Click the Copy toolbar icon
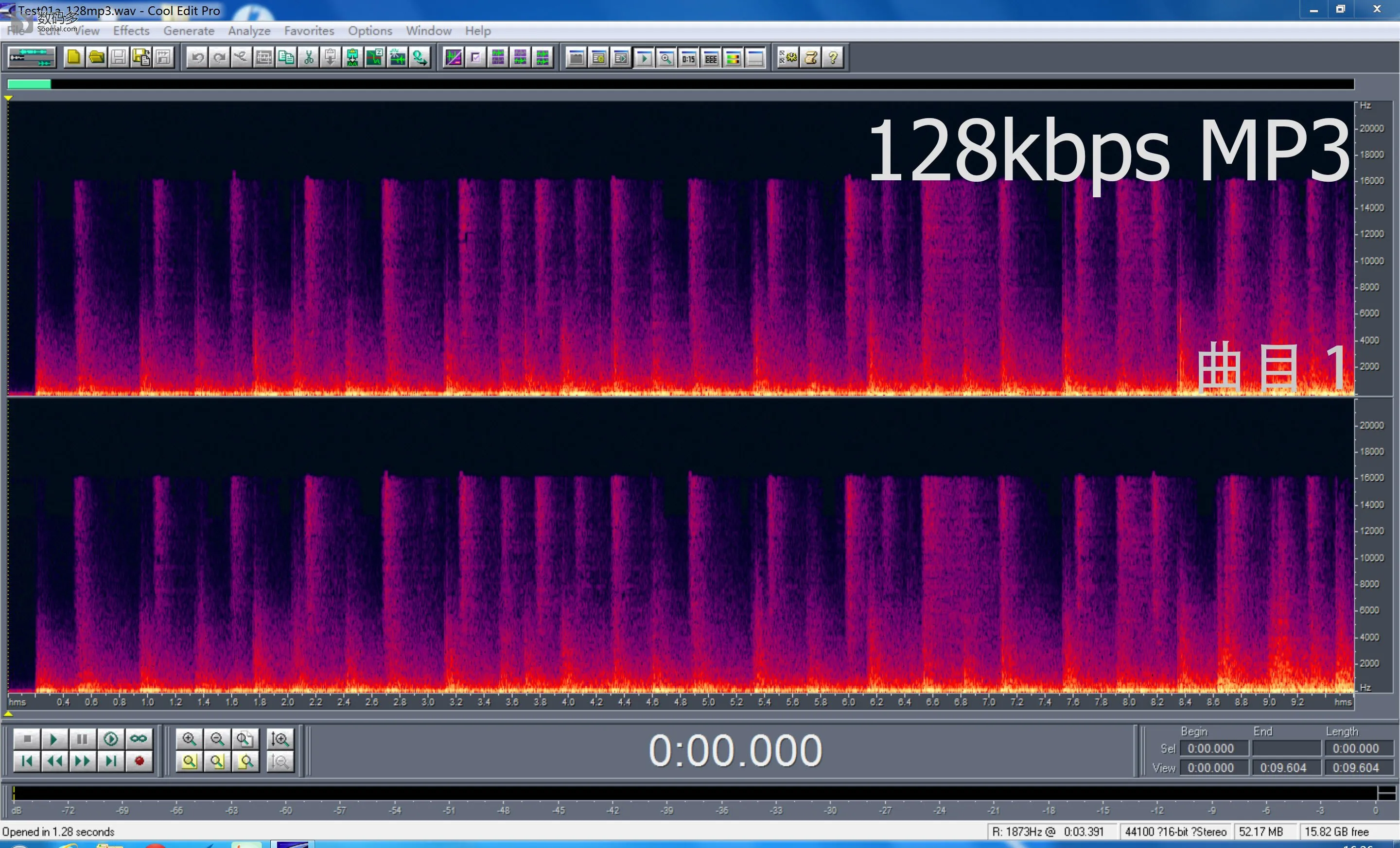1400x848 pixels. pyautogui.click(x=286, y=57)
